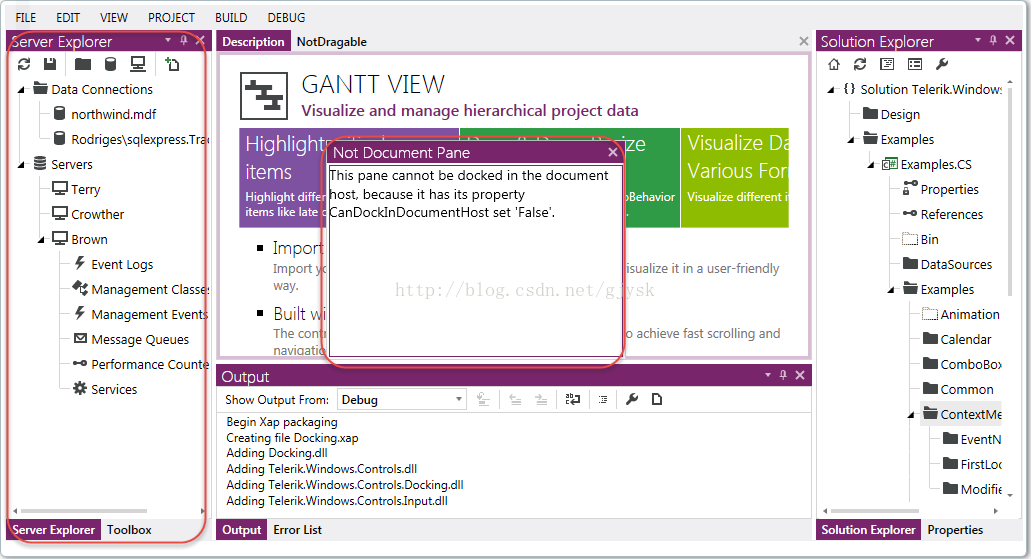The width and height of the screenshot is (1031, 559).
Task: Click the wrench icon in Output toolbar
Action: tap(632, 399)
